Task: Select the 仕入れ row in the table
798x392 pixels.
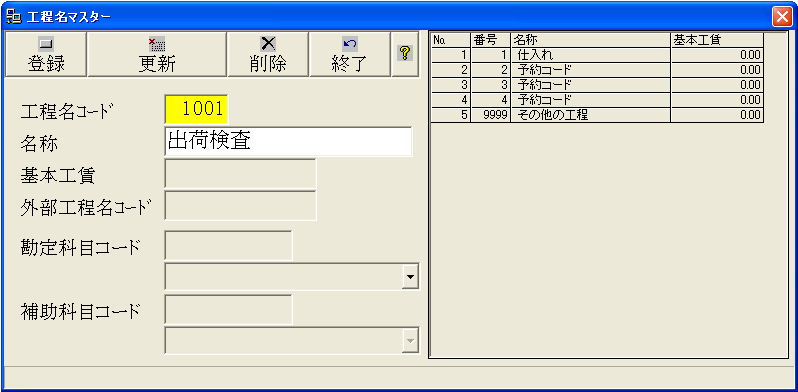Action: [597, 55]
